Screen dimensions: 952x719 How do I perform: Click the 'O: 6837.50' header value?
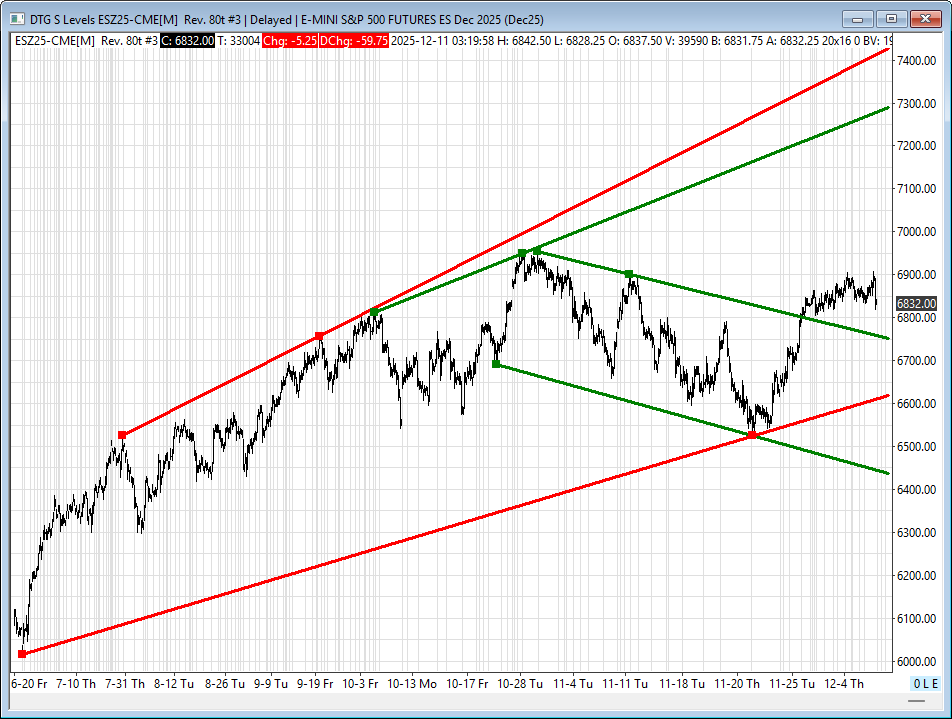(x=635, y=41)
